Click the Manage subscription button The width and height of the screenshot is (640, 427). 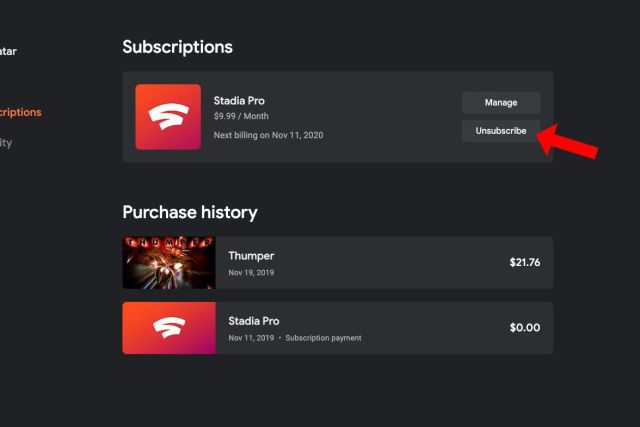[501, 102]
